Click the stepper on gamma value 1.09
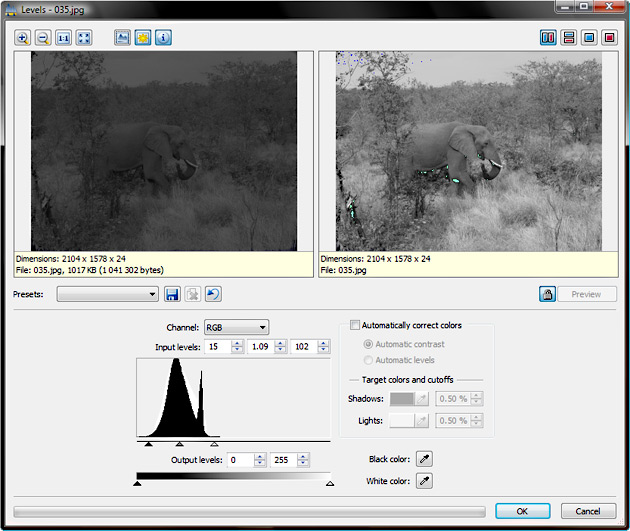This screenshot has width=630, height=531. [x=280, y=347]
